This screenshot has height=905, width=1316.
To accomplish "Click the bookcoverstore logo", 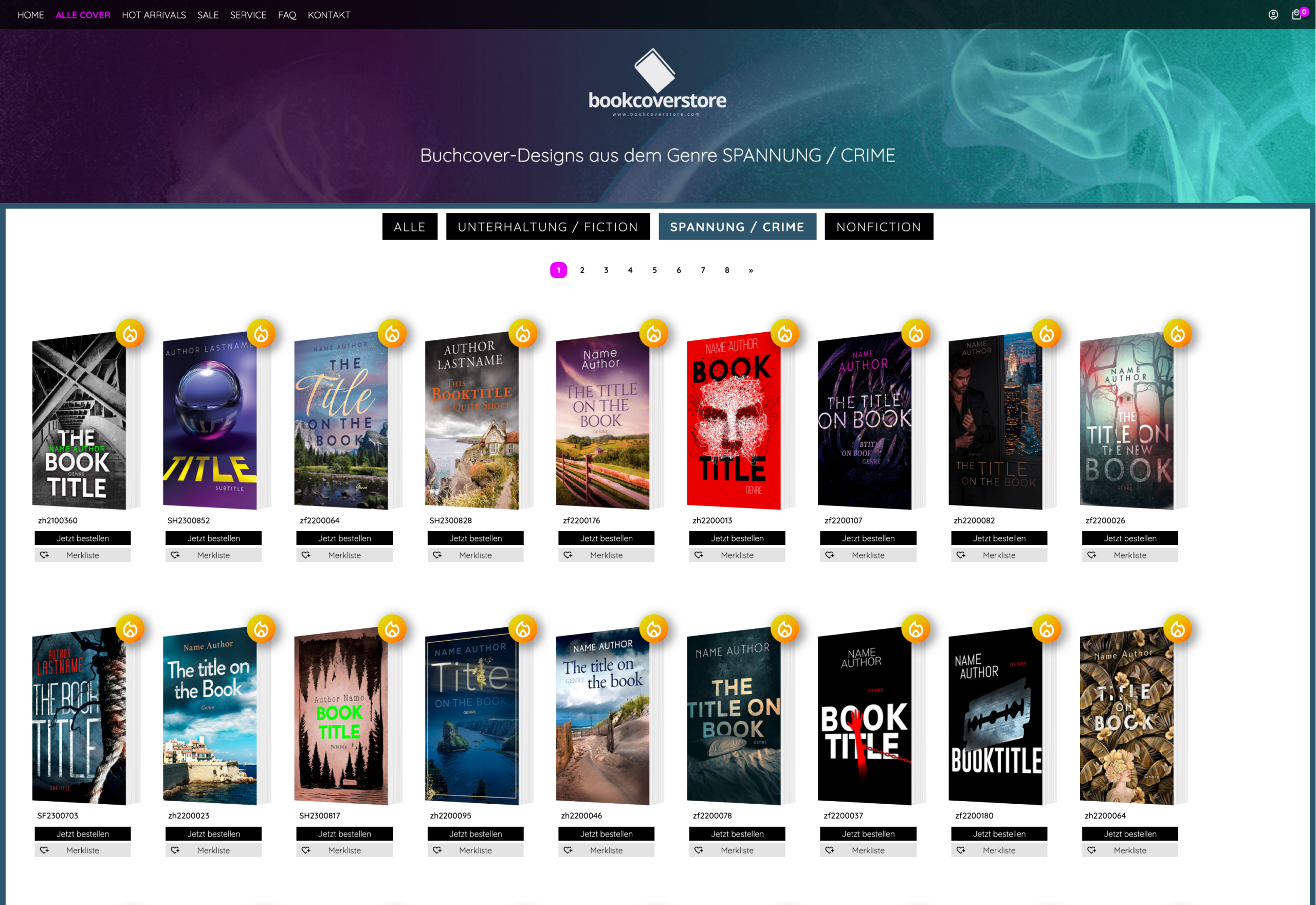I will click(657, 83).
